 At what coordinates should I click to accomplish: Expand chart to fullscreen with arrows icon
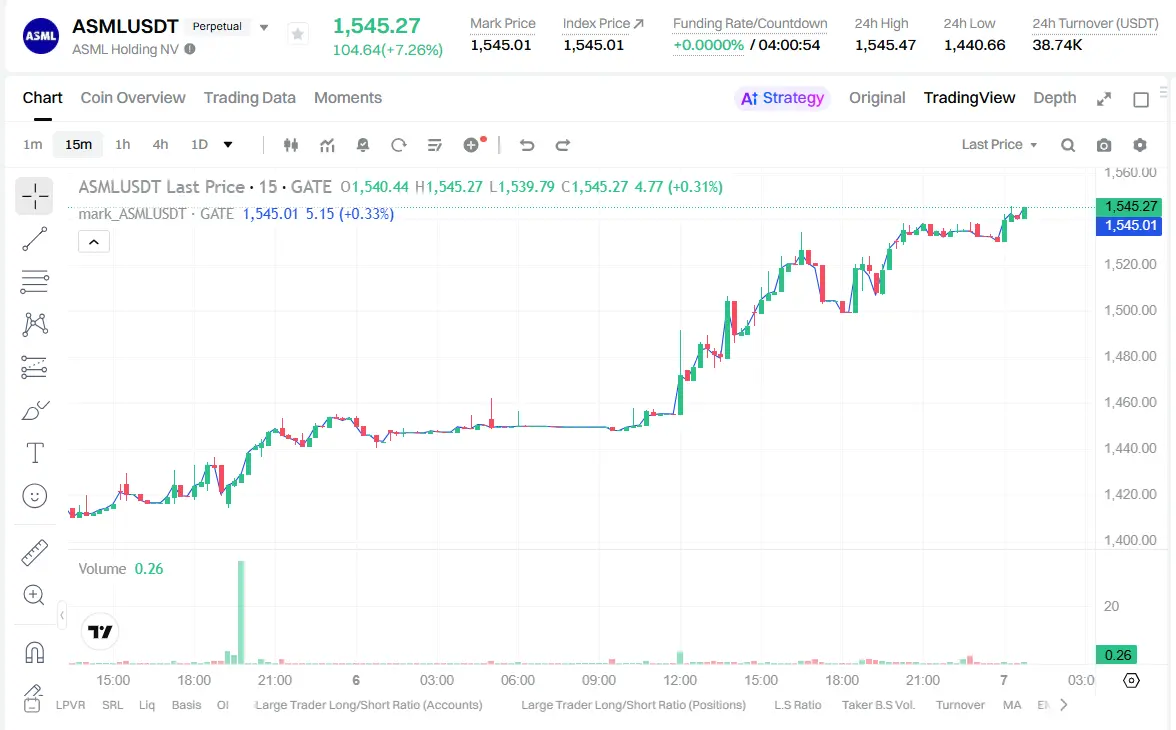(x=1104, y=99)
